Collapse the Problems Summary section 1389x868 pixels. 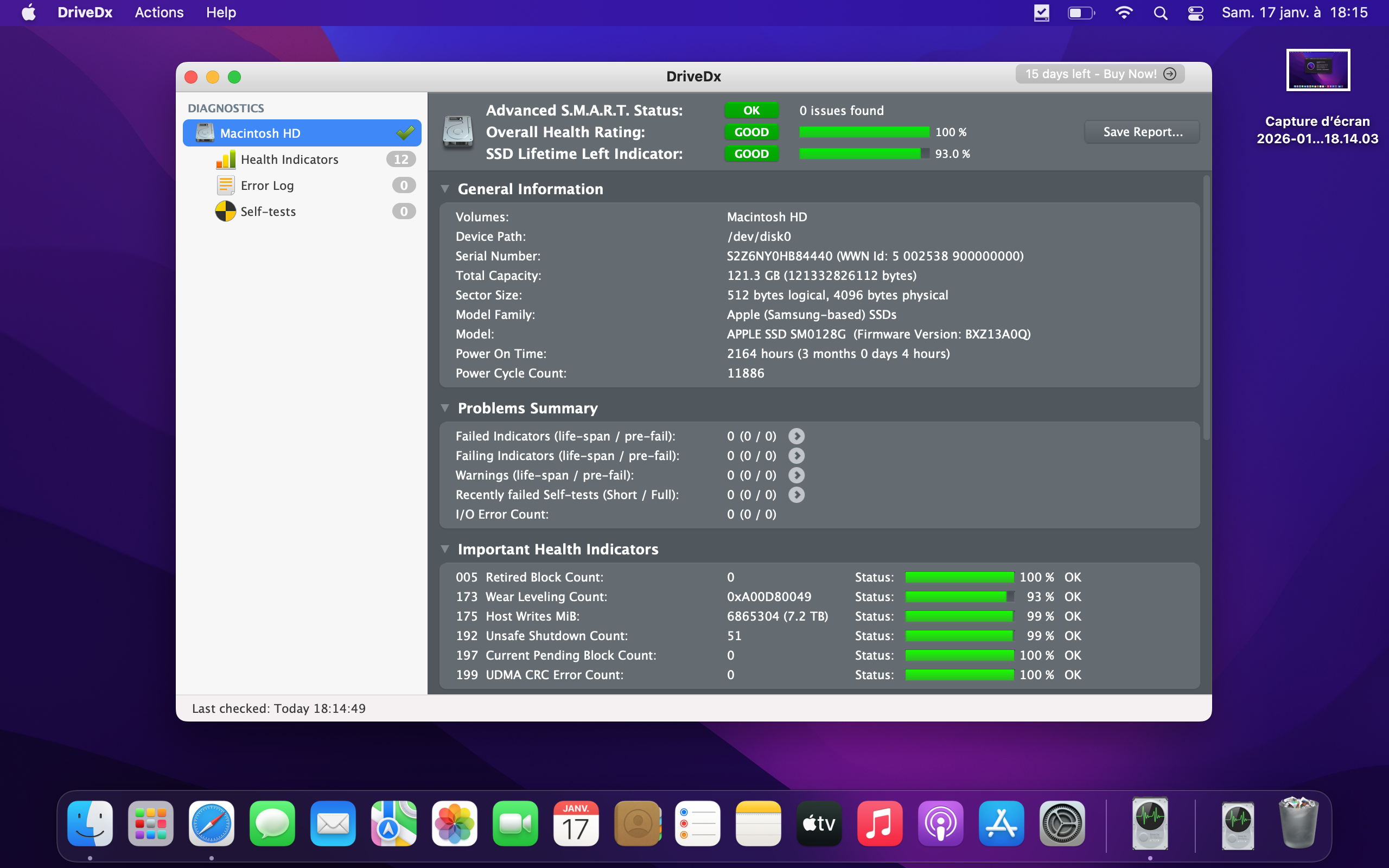point(445,408)
